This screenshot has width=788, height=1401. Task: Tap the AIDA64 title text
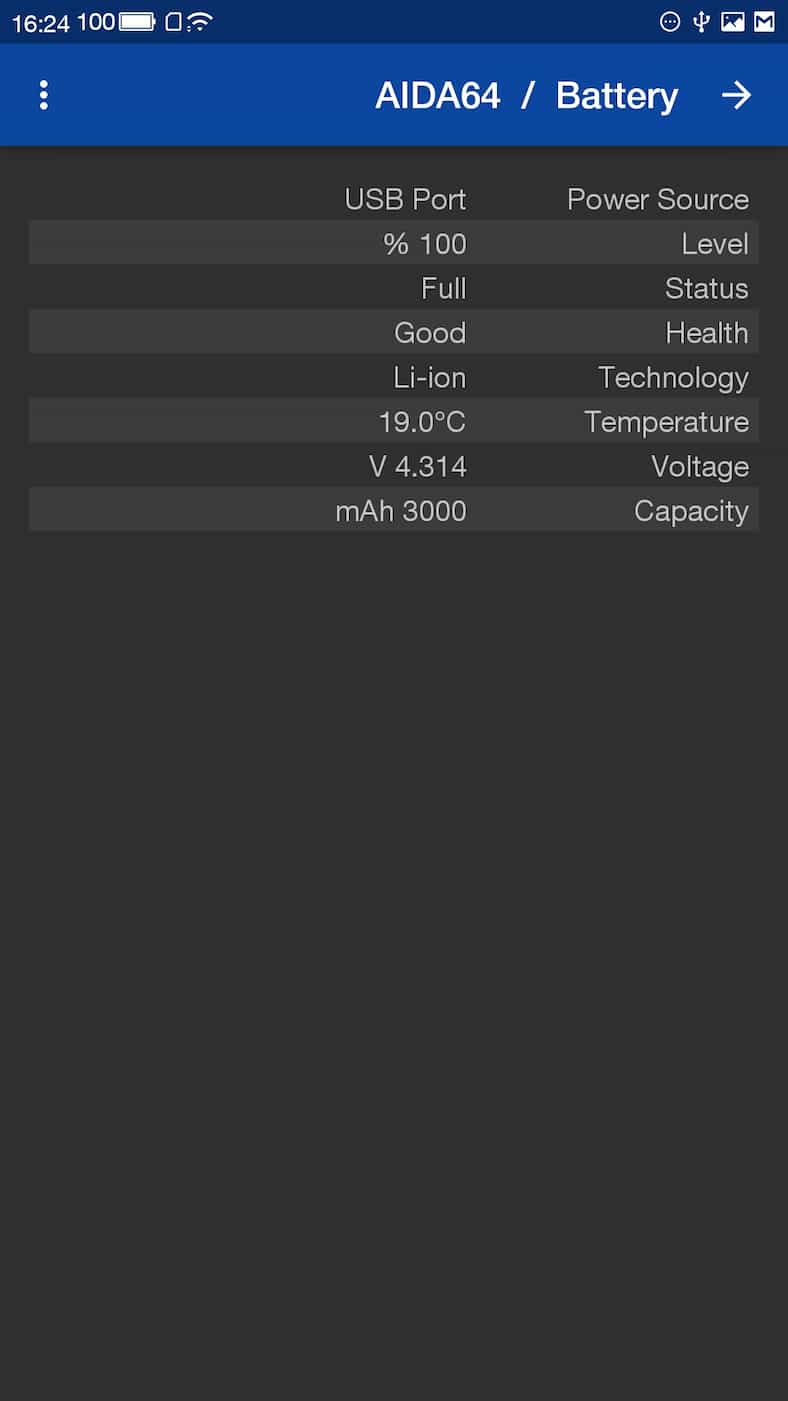pyautogui.click(x=437, y=96)
